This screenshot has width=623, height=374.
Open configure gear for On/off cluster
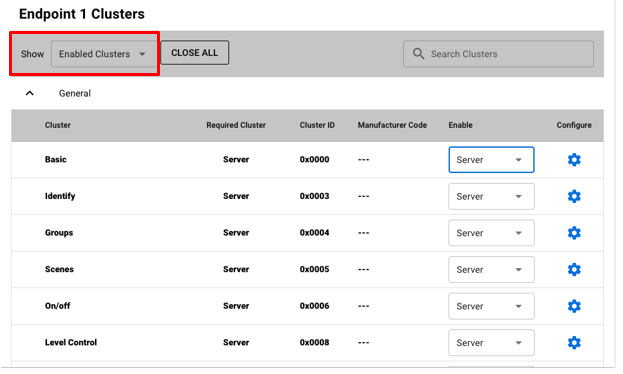(574, 306)
